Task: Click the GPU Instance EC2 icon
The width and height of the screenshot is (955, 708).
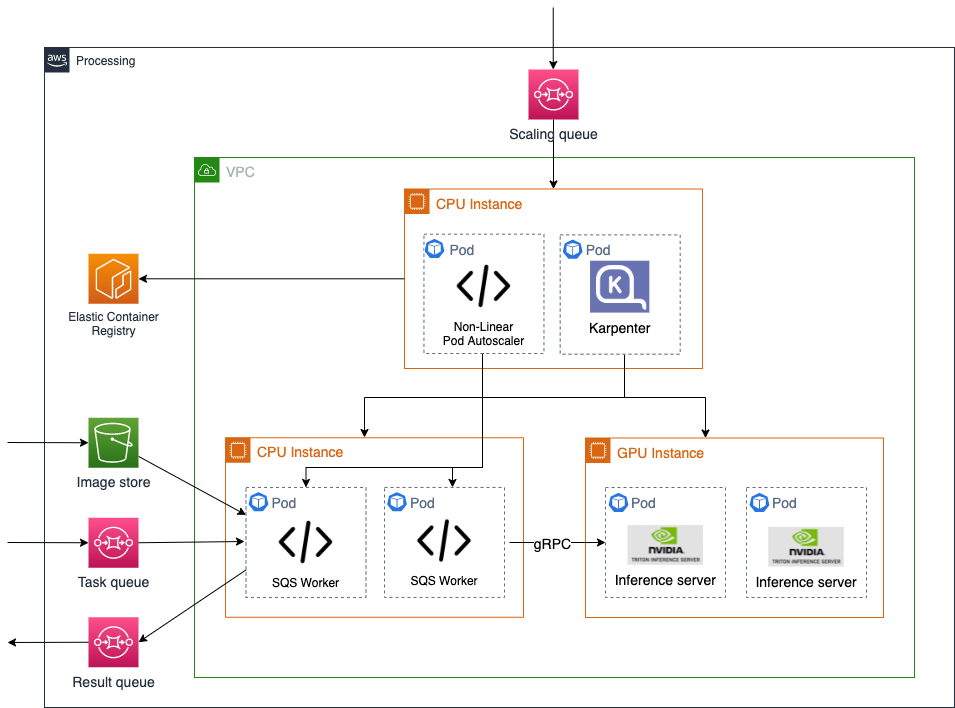Action: click(598, 451)
